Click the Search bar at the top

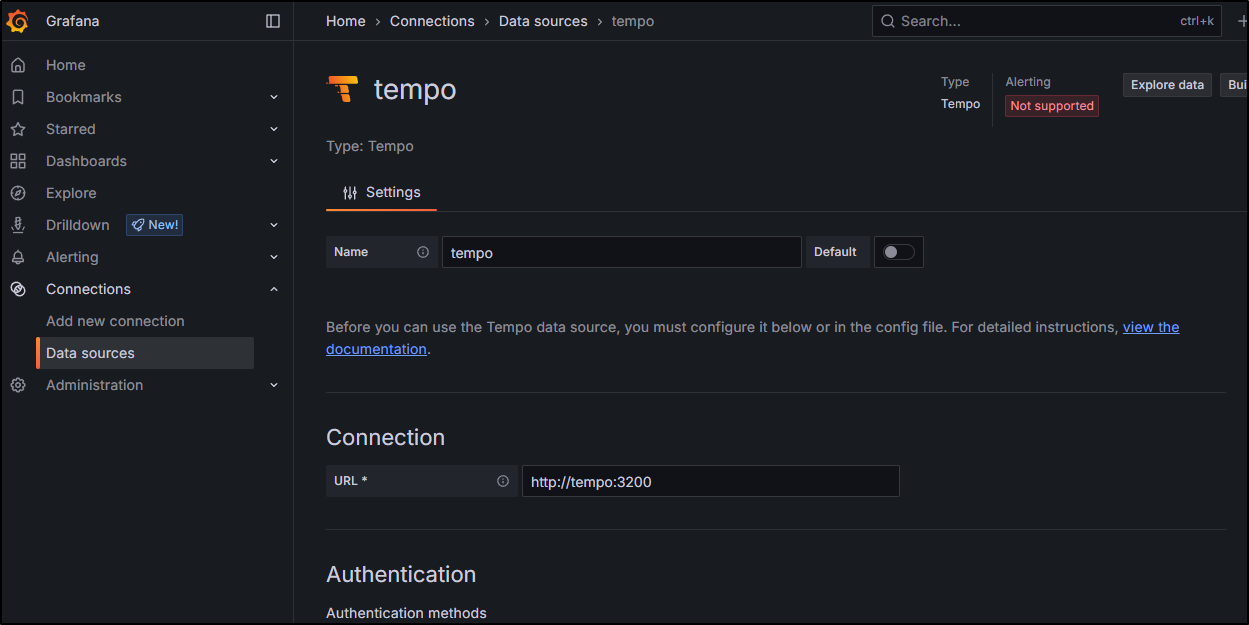pos(1047,21)
